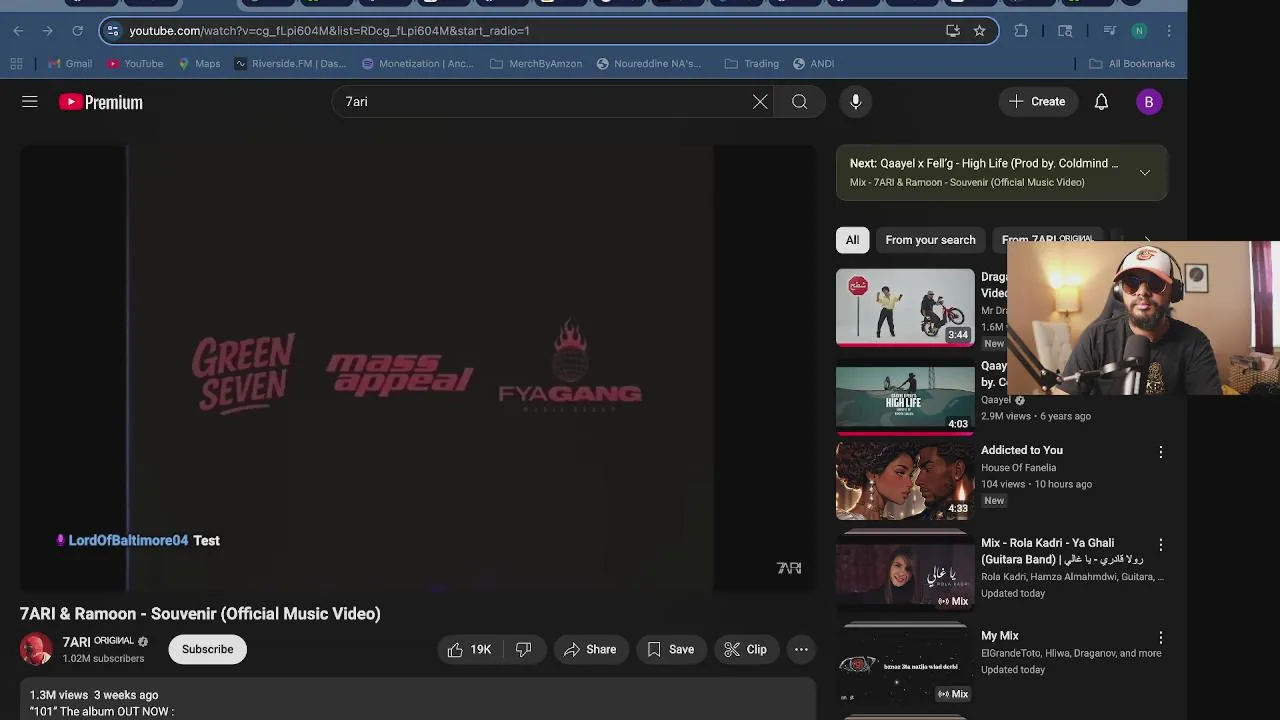The image size is (1280, 720).
Task: Open the 7ARI channel avatar
Action: point(36,650)
